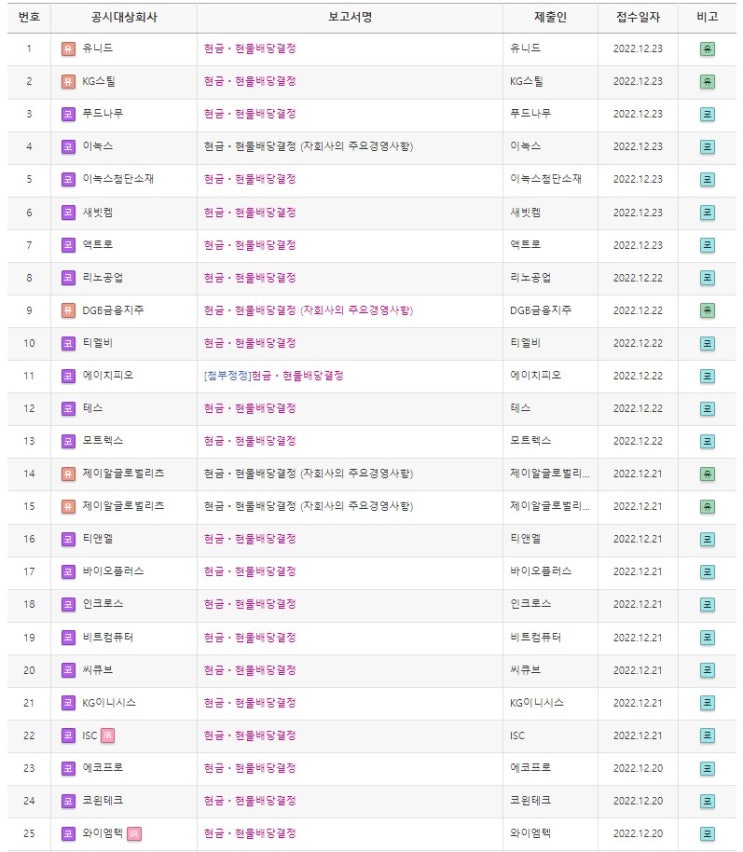Viewport: 743px width, 852px height.
Task: Click date 2022.12.22 in 티엘비 row
Action: [x=638, y=343]
